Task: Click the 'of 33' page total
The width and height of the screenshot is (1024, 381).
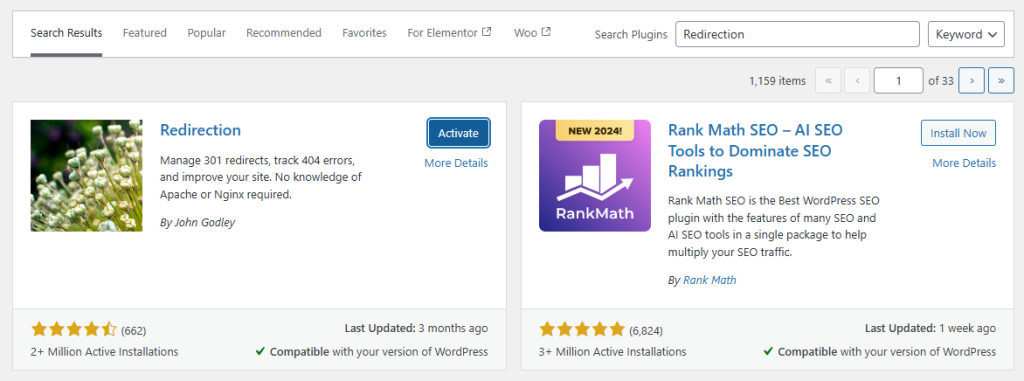Action: (x=941, y=81)
